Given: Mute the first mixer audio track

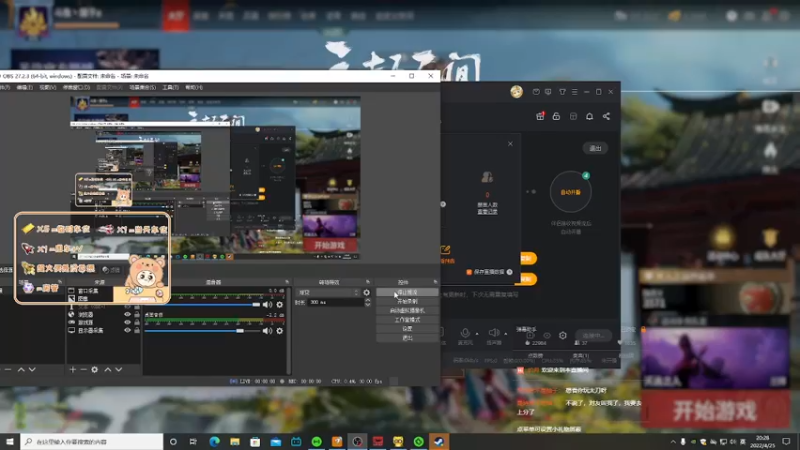Looking at the screenshot, I should [267, 305].
